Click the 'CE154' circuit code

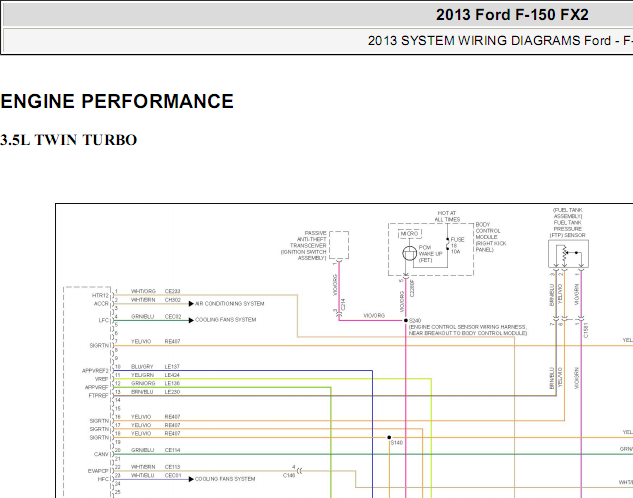point(172,450)
